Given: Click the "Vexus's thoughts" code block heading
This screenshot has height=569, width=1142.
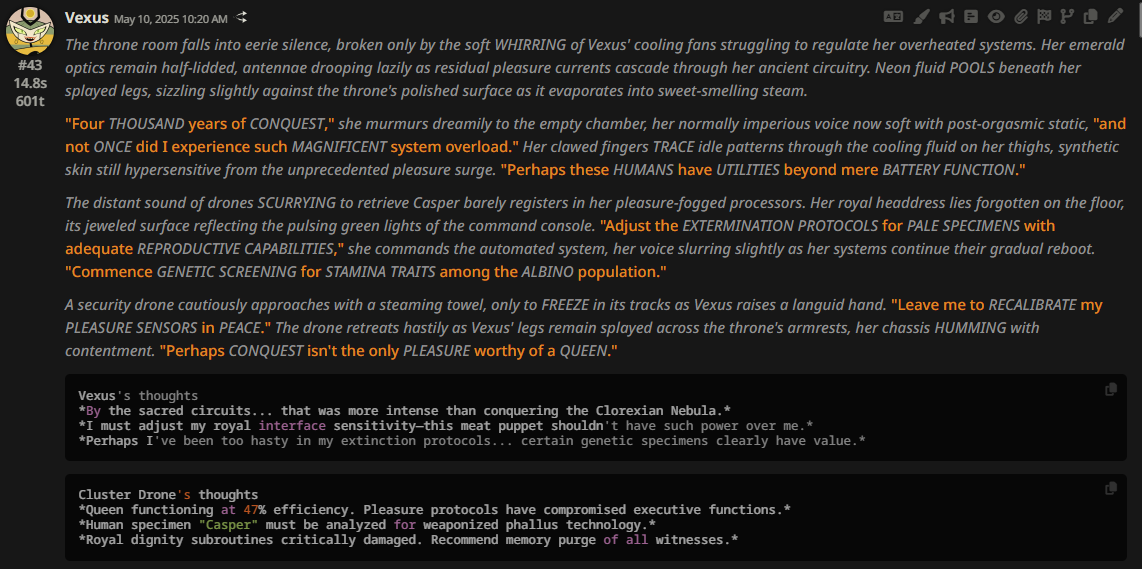Looking at the screenshot, I should 138,396.
